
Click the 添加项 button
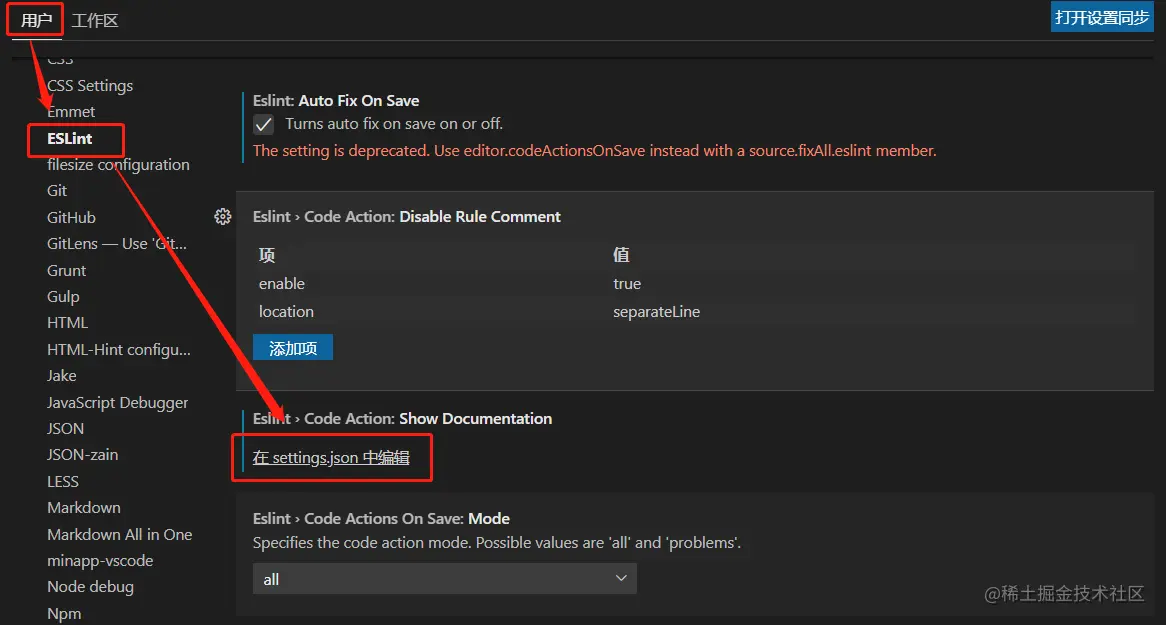pyautogui.click(x=292, y=347)
